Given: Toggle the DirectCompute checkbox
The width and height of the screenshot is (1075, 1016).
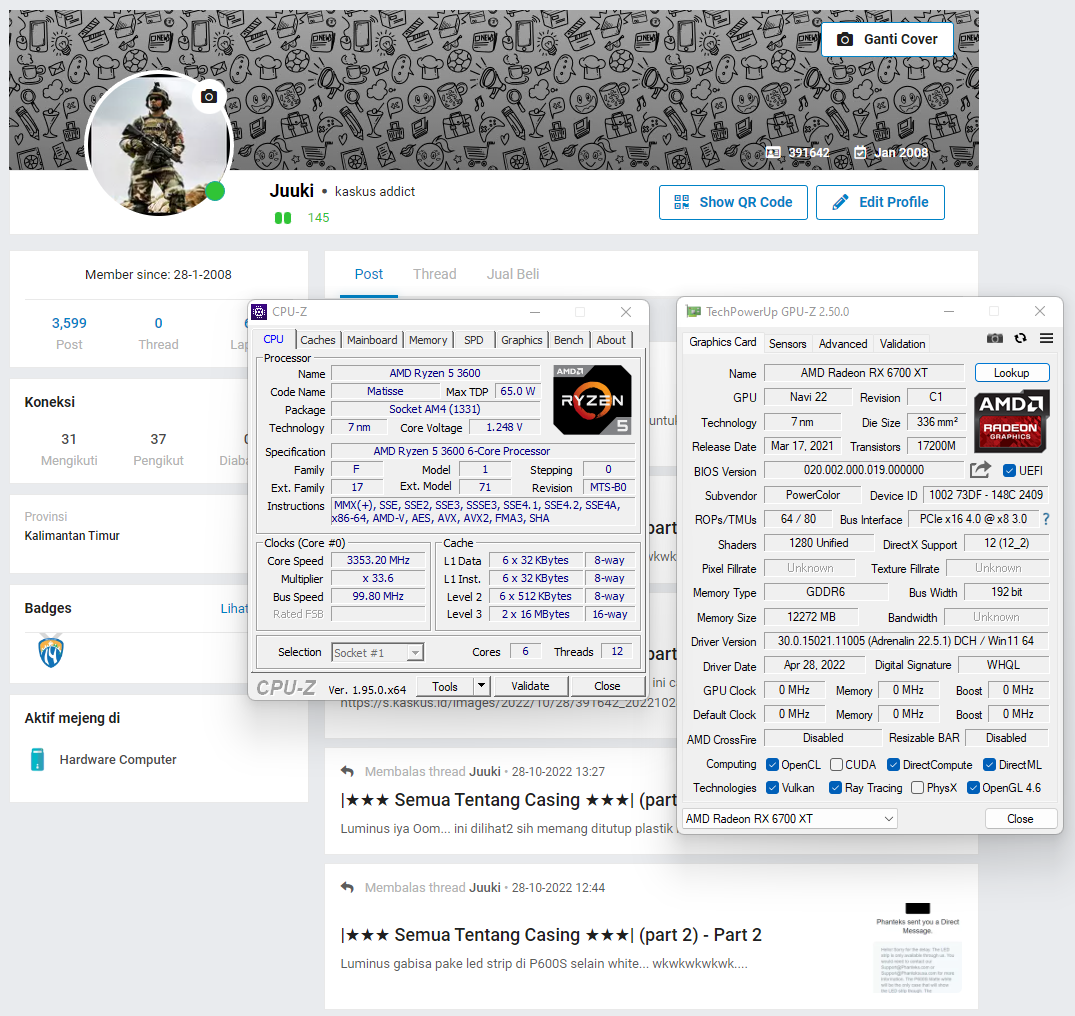Looking at the screenshot, I should [x=893, y=764].
